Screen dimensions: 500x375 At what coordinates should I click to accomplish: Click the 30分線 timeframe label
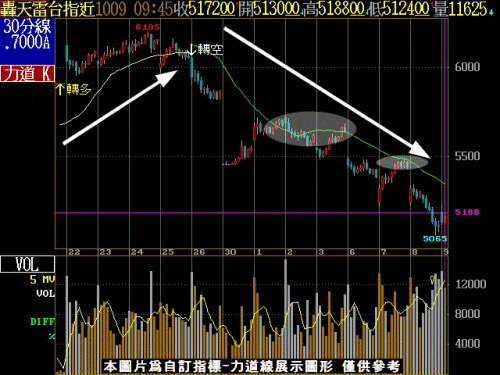[x=27, y=27]
